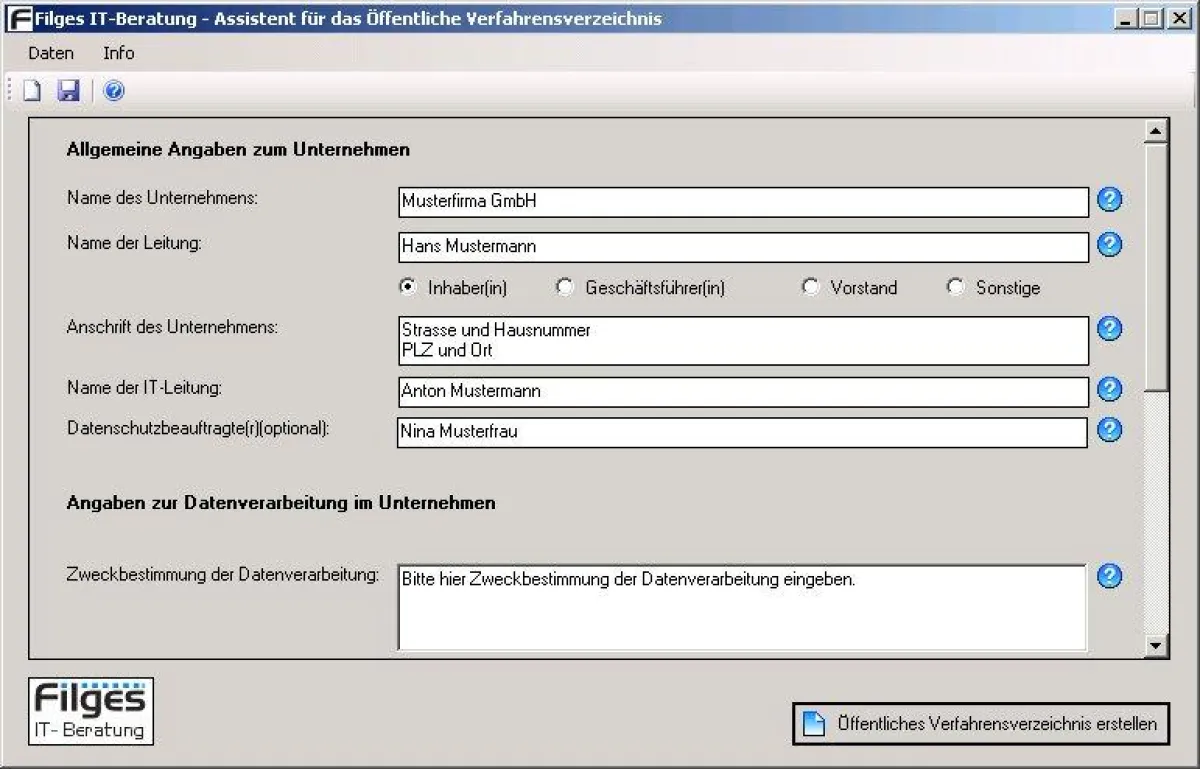This screenshot has height=769, width=1200.
Task: Click the New document toolbar icon
Action: point(31,91)
